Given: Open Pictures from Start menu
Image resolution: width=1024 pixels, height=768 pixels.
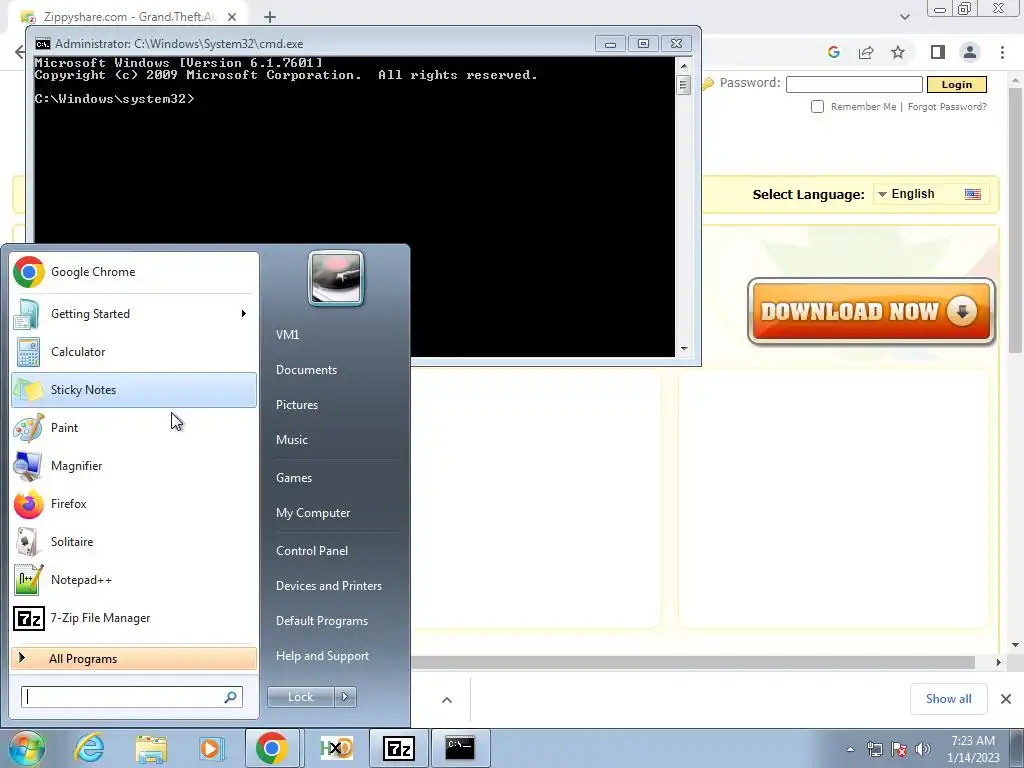Looking at the screenshot, I should (297, 405).
